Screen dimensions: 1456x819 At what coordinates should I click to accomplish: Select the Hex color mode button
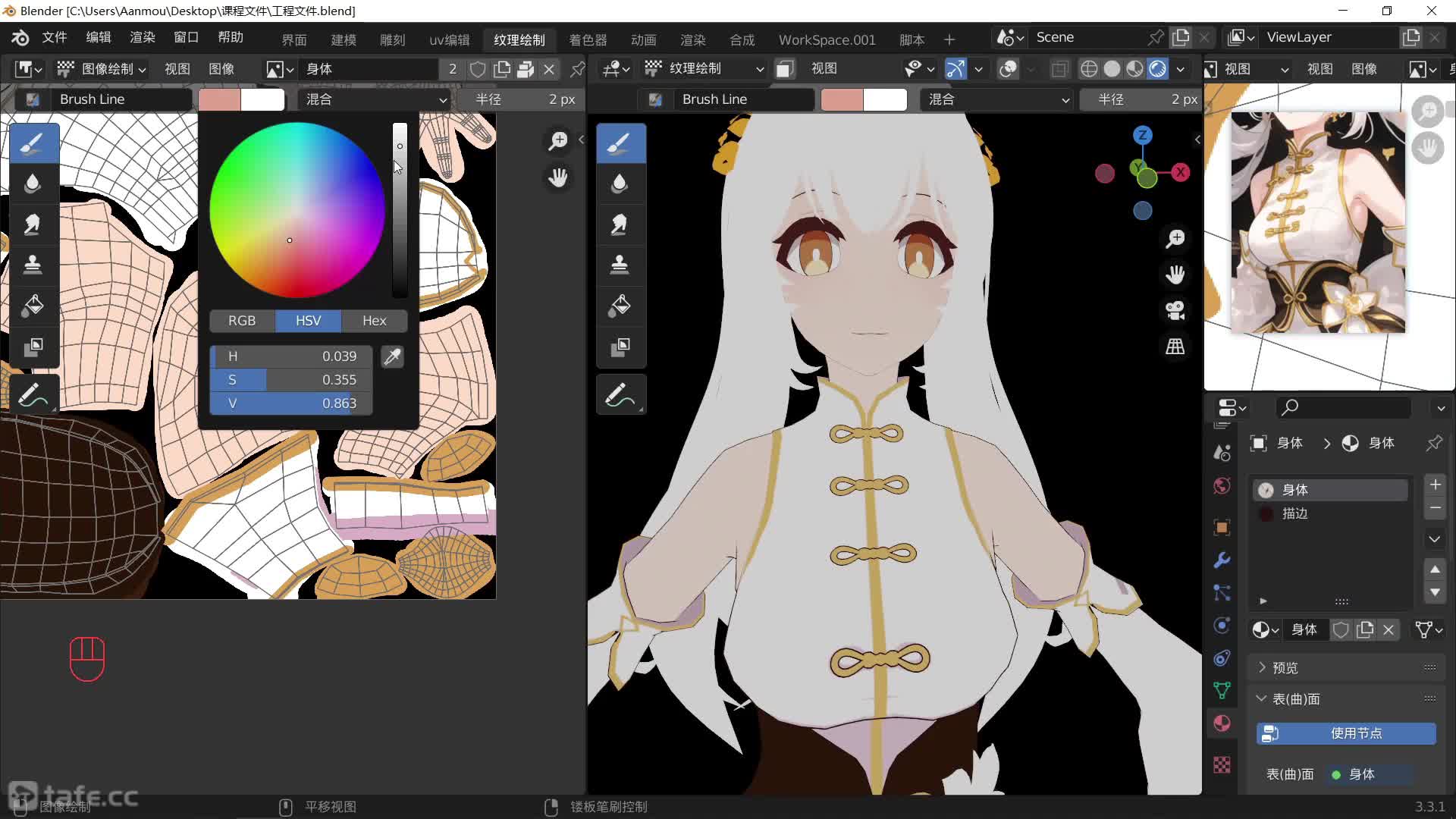(x=375, y=321)
